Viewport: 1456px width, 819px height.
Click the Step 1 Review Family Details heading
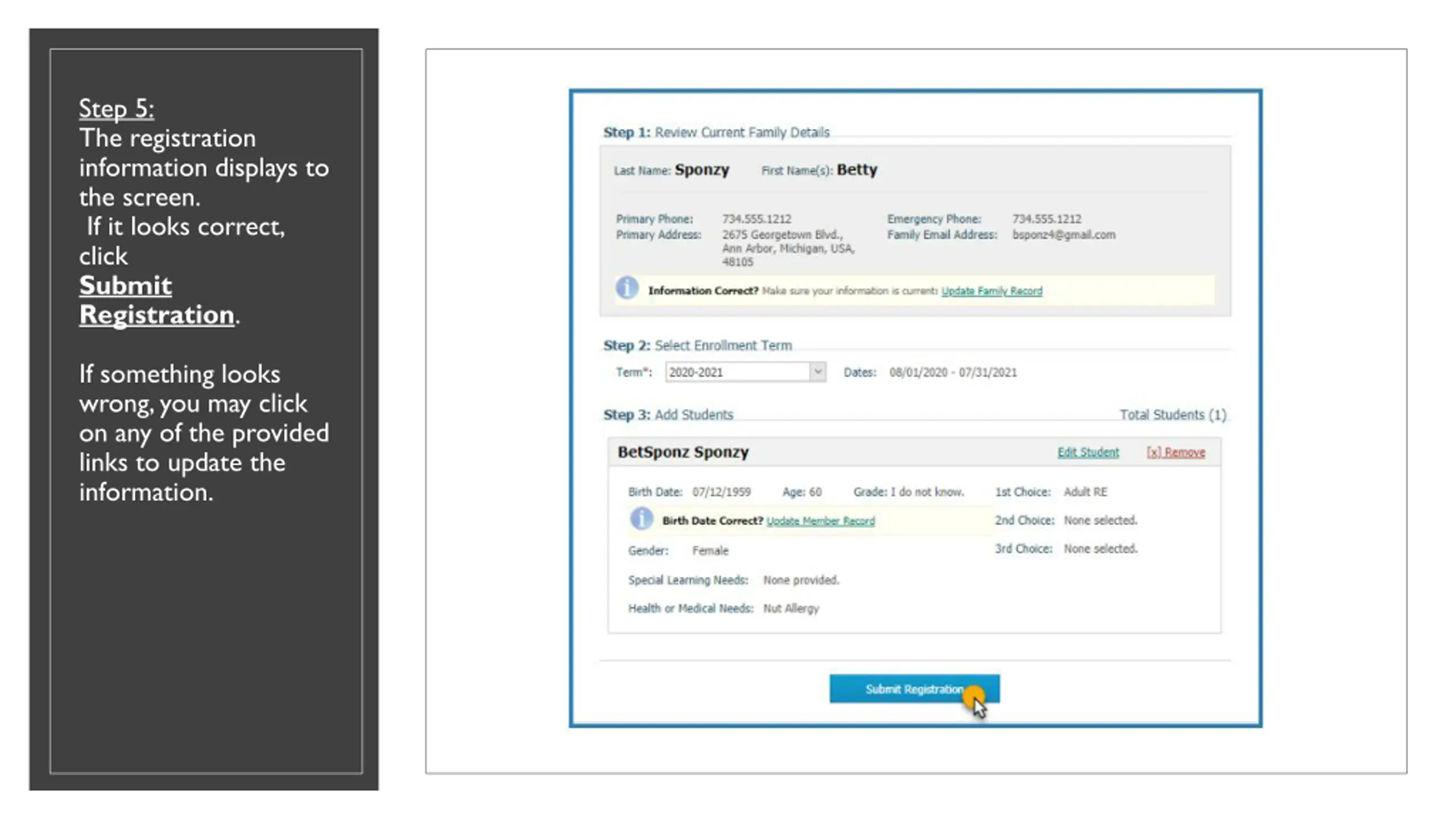[716, 133]
